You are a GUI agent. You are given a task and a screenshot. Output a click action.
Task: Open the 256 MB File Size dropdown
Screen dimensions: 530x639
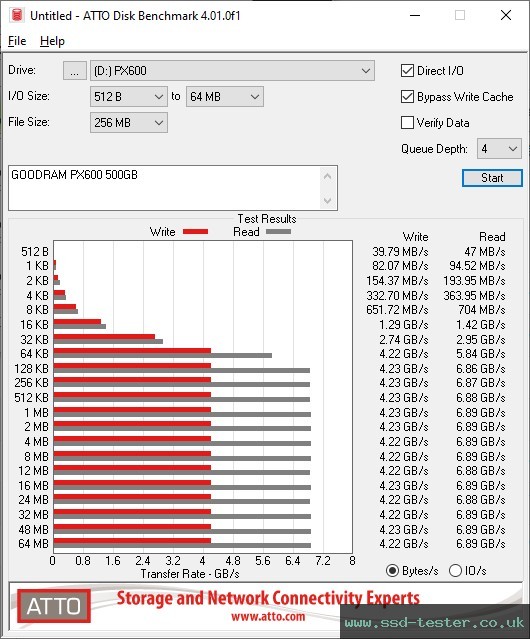point(128,123)
